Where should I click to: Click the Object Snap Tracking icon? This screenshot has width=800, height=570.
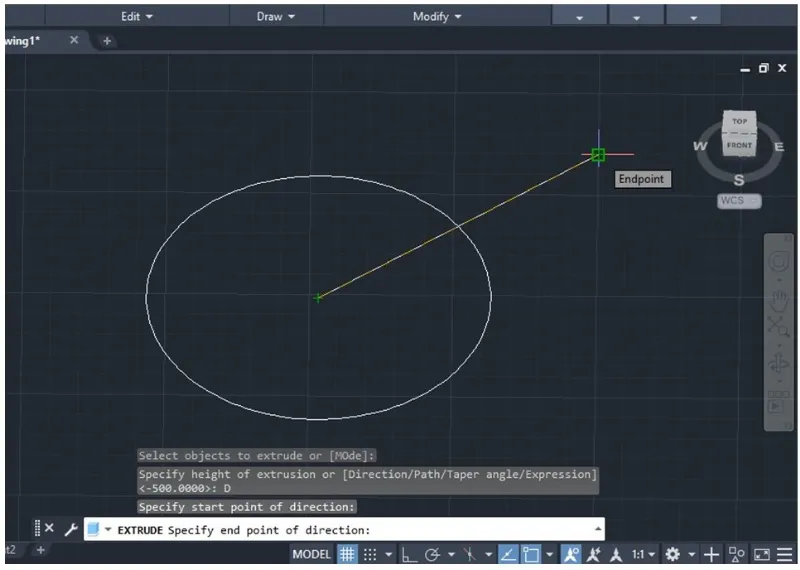(x=507, y=554)
